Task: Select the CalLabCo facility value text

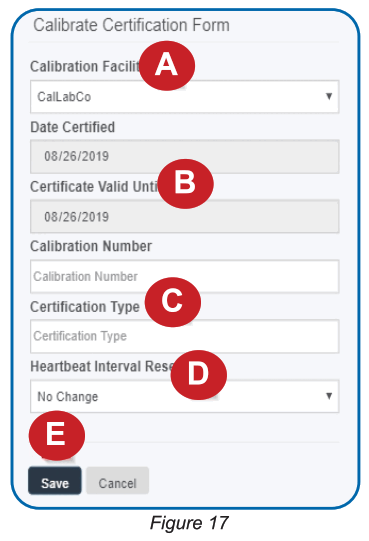Action: pyautogui.click(x=64, y=97)
